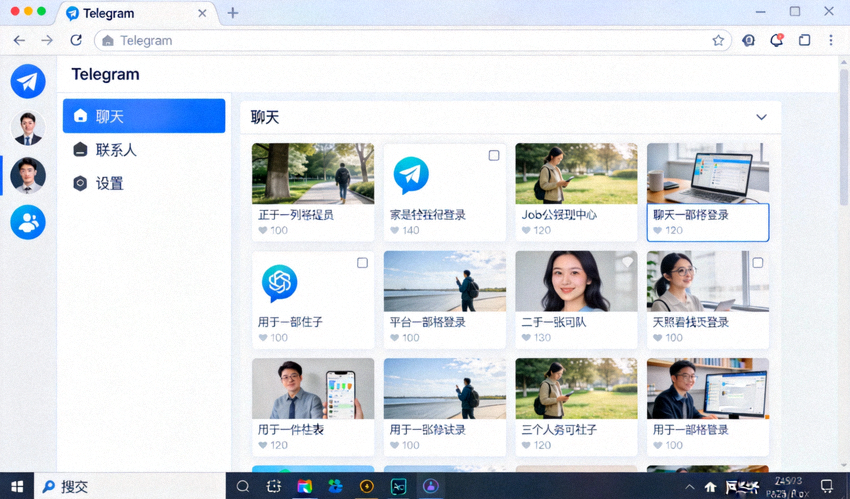Click the 用于一张静读录 title
This screenshot has width=850, height=499.
pos(428,430)
